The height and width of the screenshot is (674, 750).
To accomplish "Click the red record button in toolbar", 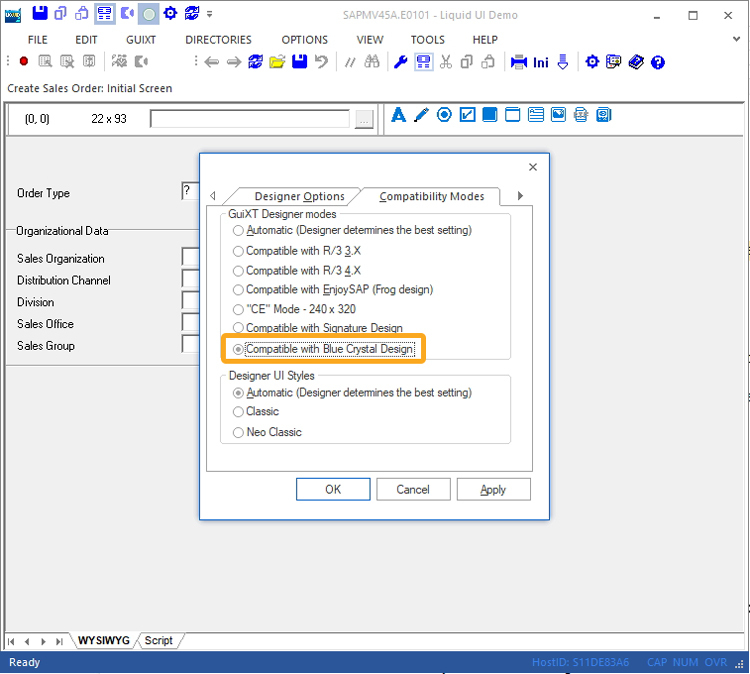I will 22,62.
